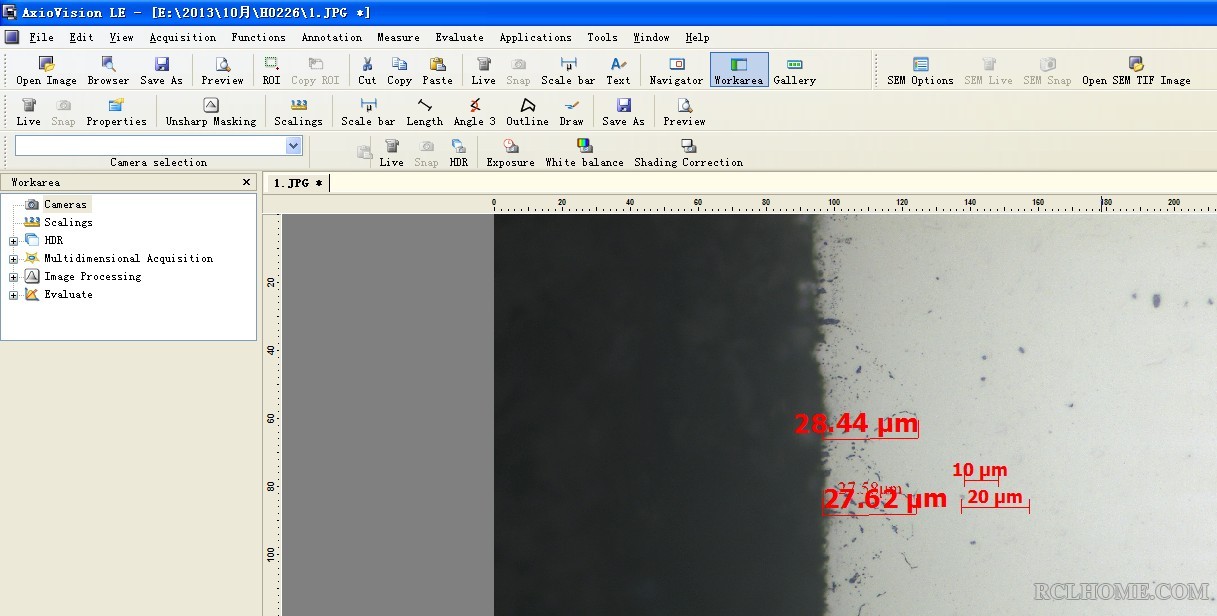Click the Copy icon
This screenshot has width=1217, height=616.
click(399, 70)
